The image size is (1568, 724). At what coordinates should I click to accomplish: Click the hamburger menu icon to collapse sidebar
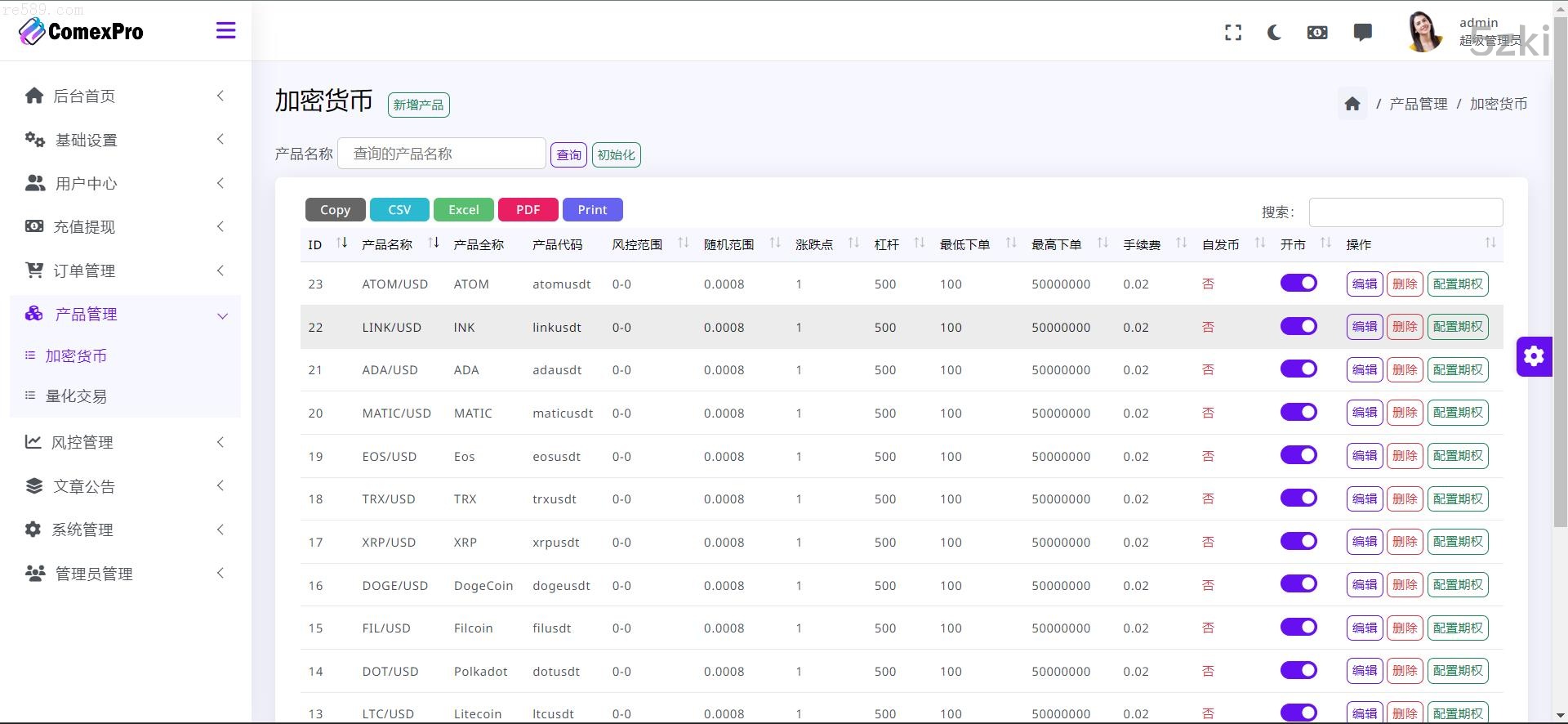225,31
